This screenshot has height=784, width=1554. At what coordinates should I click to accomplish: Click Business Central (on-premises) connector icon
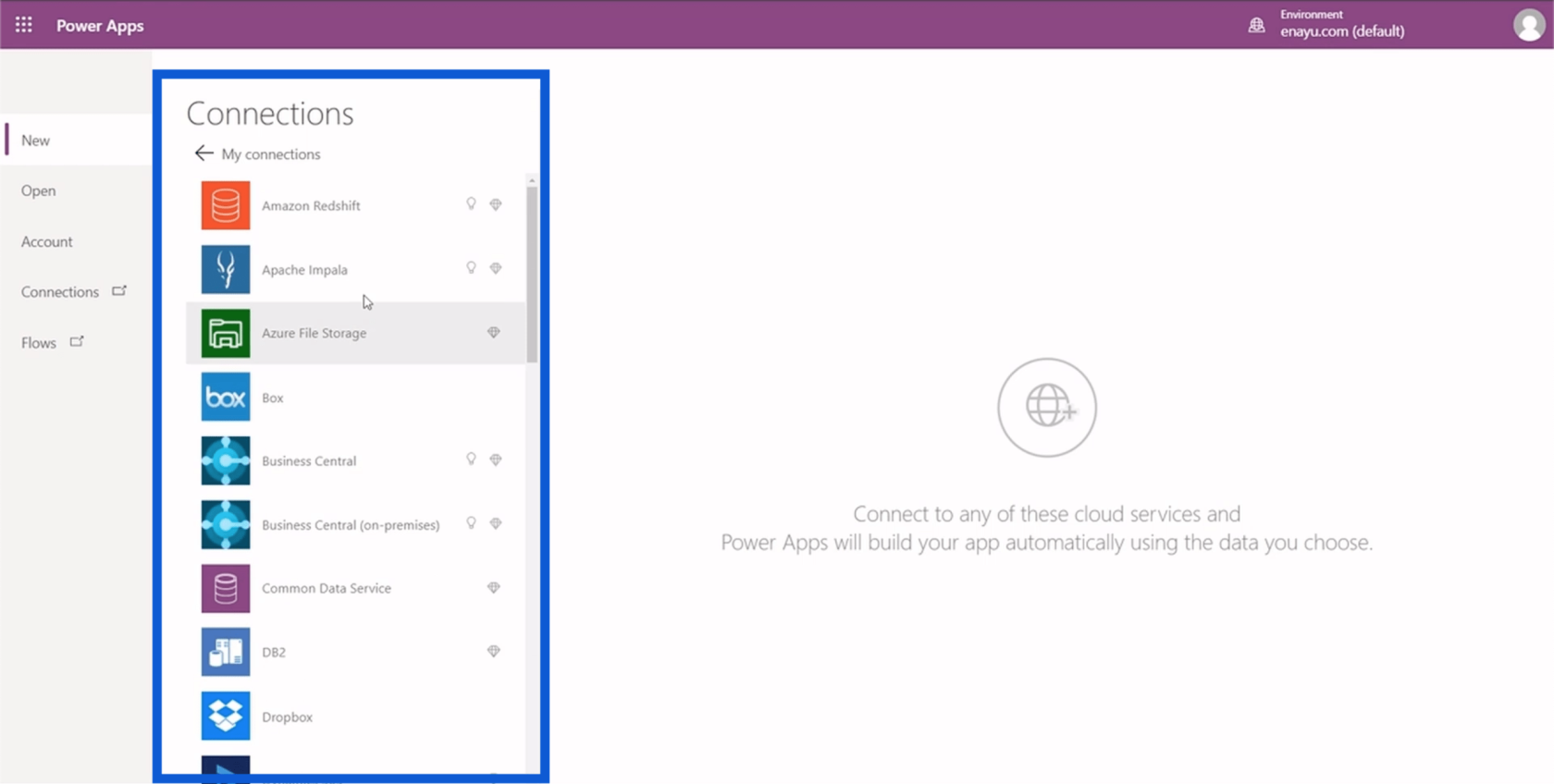click(x=226, y=524)
